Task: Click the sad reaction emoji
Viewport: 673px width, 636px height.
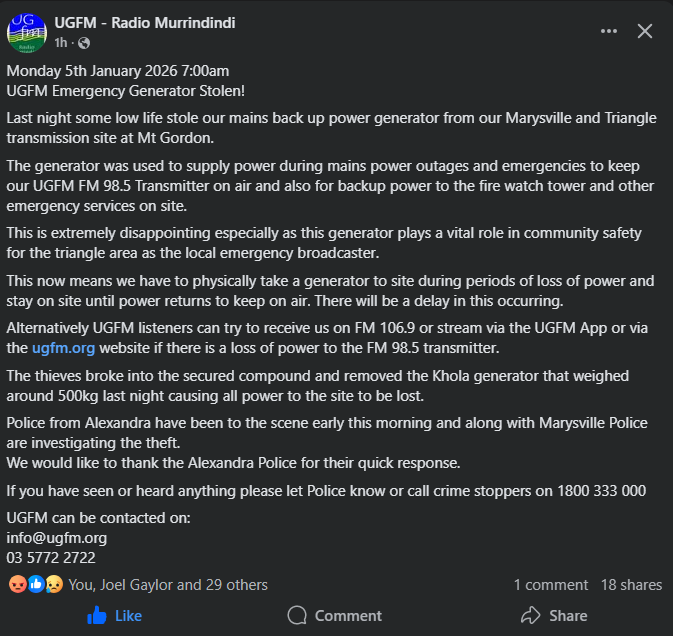Action: (53, 584)
